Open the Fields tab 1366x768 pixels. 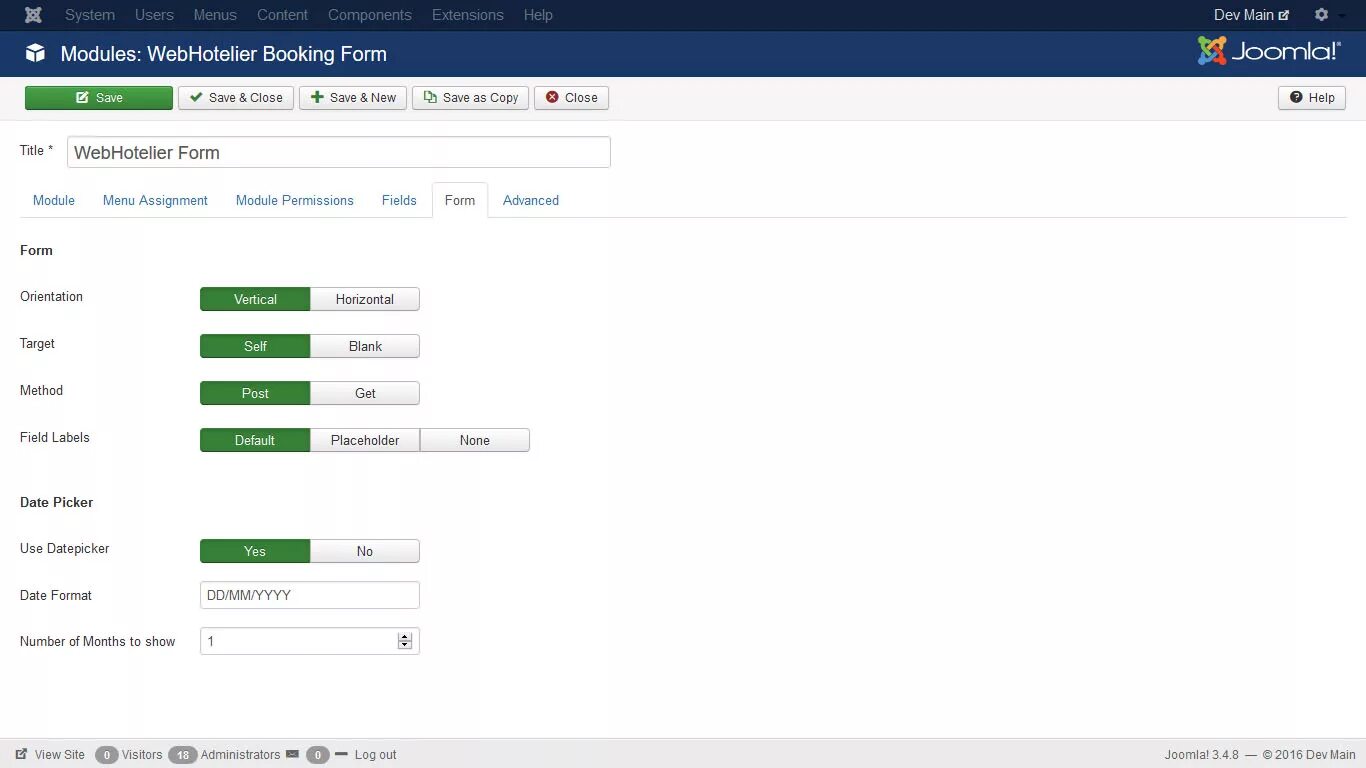coord(399,200)
